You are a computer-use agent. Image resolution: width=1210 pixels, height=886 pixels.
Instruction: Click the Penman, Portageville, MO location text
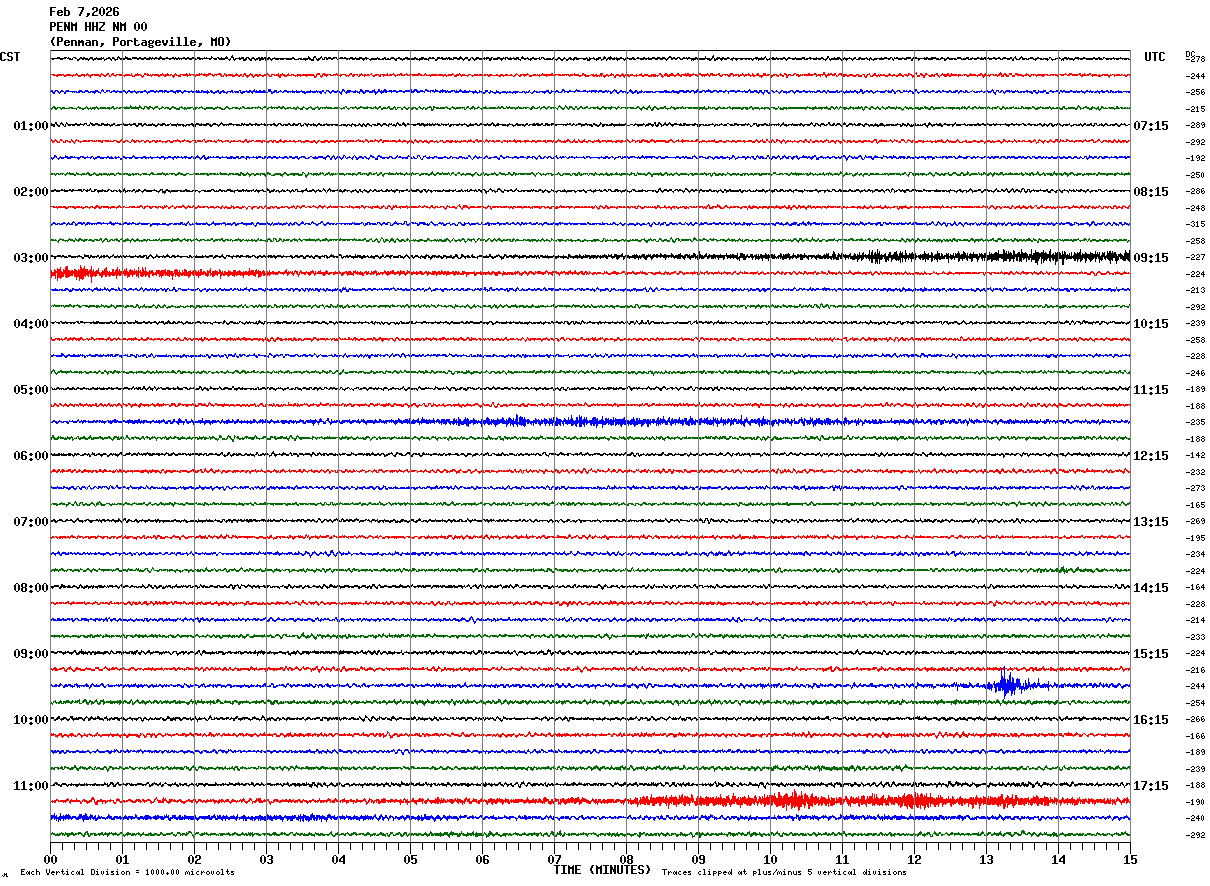tap(140, 42)
